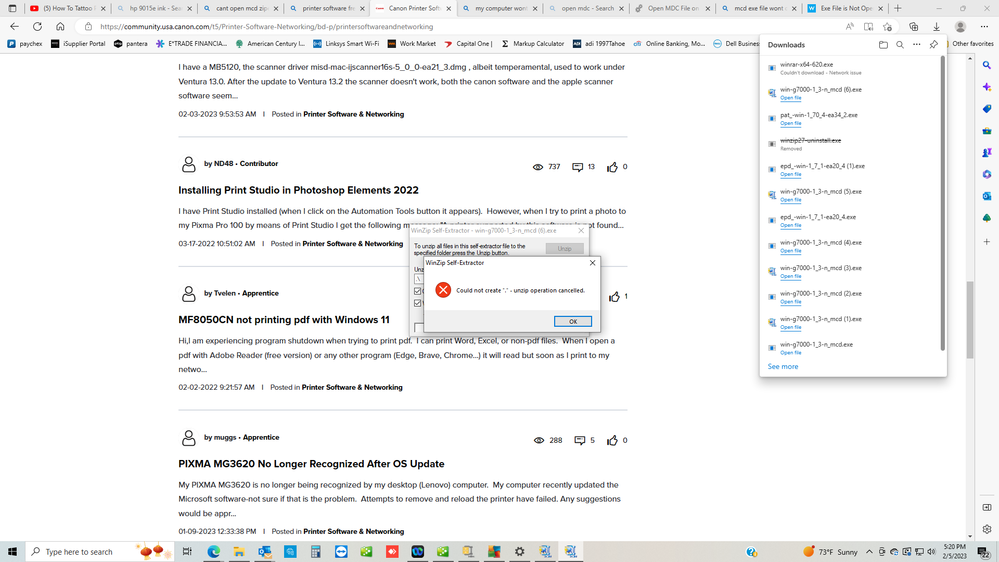
Task: Open downloads folder icon in Downloads panel
Action: 883,45
